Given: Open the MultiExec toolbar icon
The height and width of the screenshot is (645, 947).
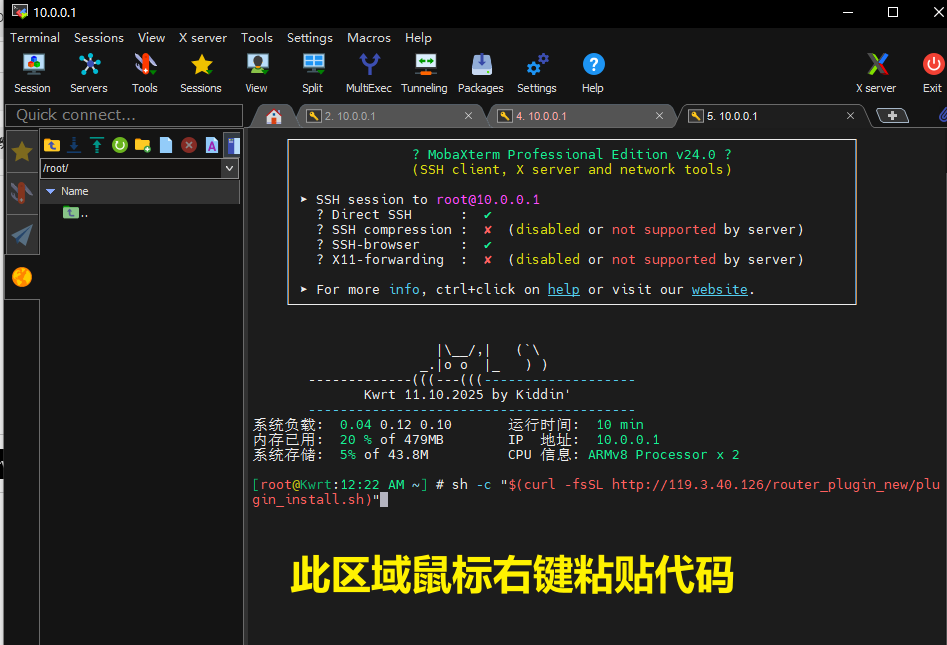Looking at the screenshot, I should click(369, 72).
